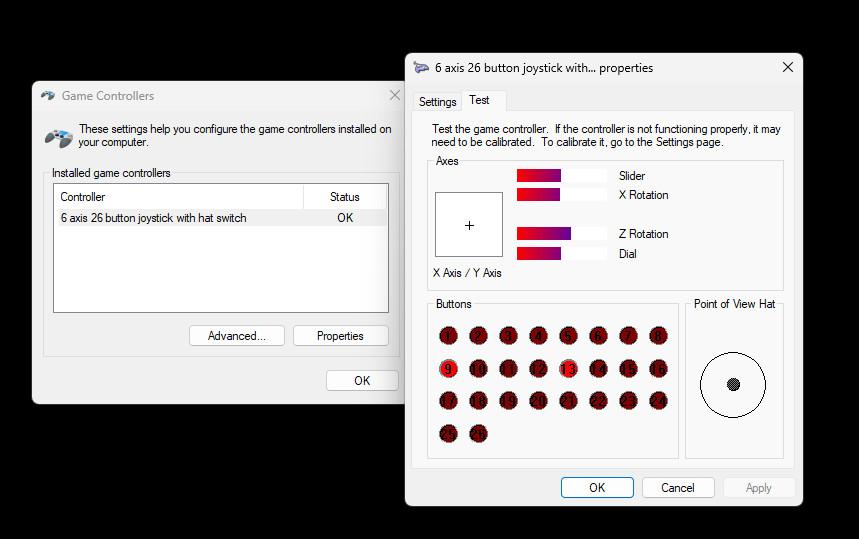Screen dimensions: 859x539
Task: Click button indicator 20
Action: (539, 401)
